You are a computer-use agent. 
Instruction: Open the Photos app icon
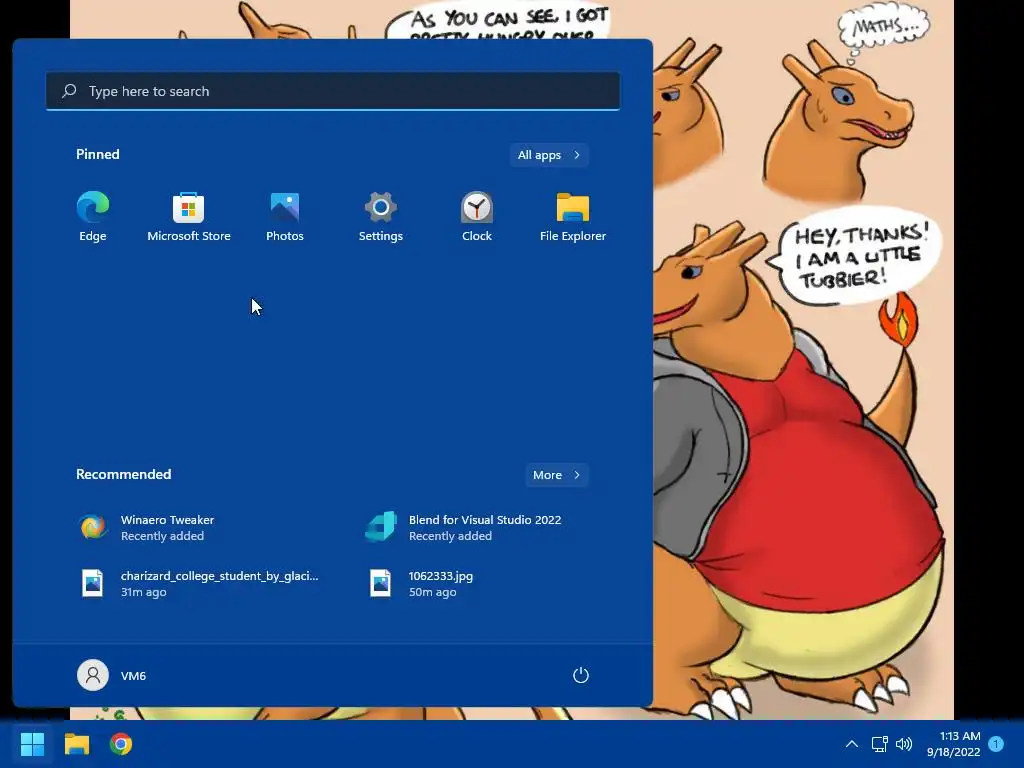click(x=285, y=217)
